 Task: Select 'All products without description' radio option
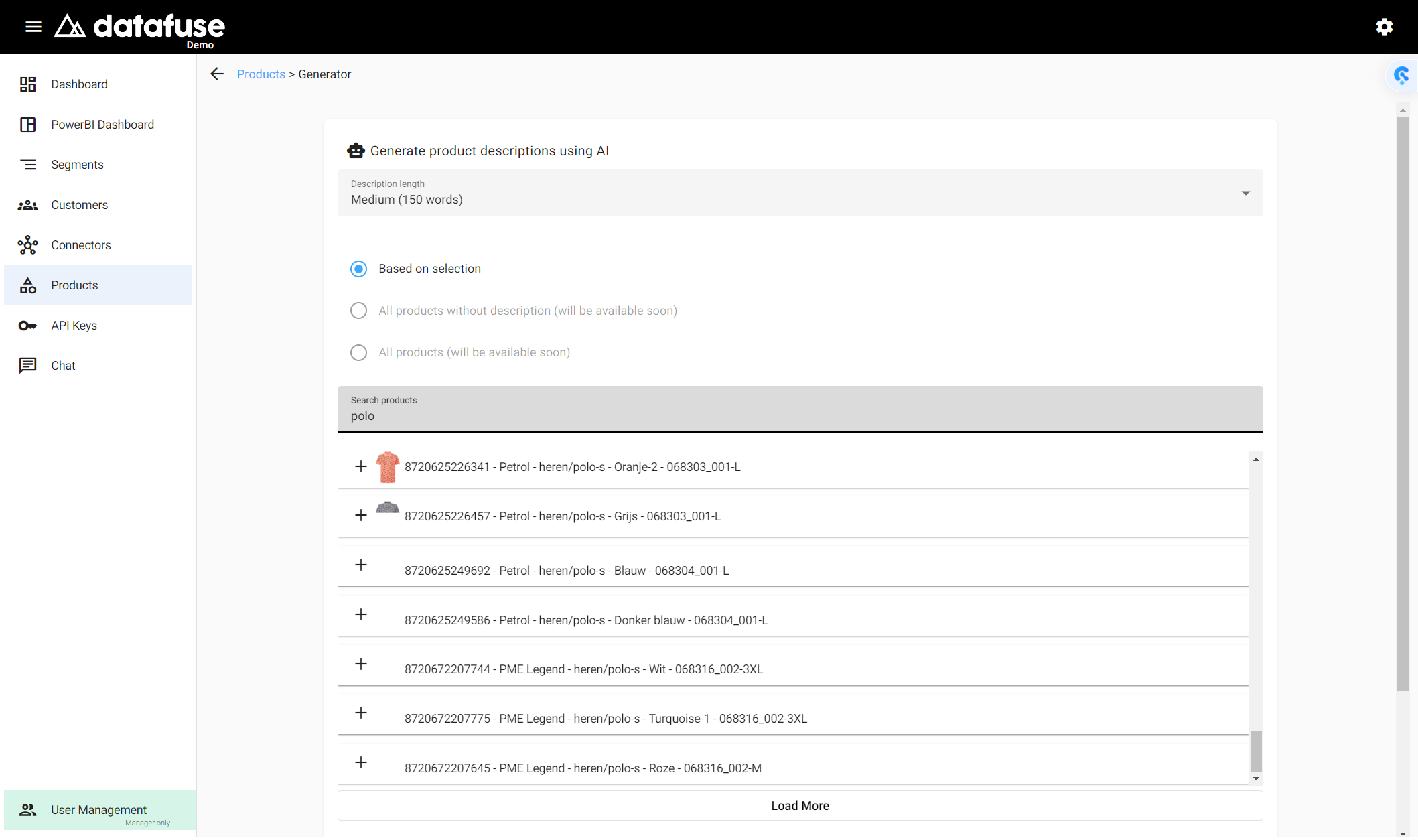point(359,311)
